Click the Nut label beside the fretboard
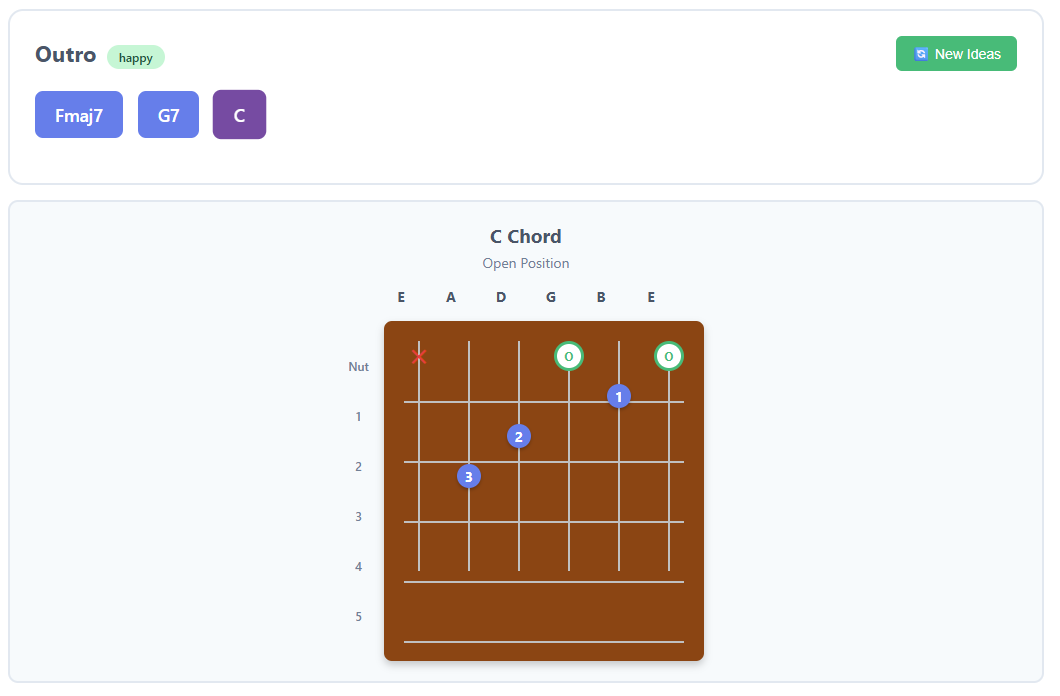The image size is (1060, 696). [359, 366]
